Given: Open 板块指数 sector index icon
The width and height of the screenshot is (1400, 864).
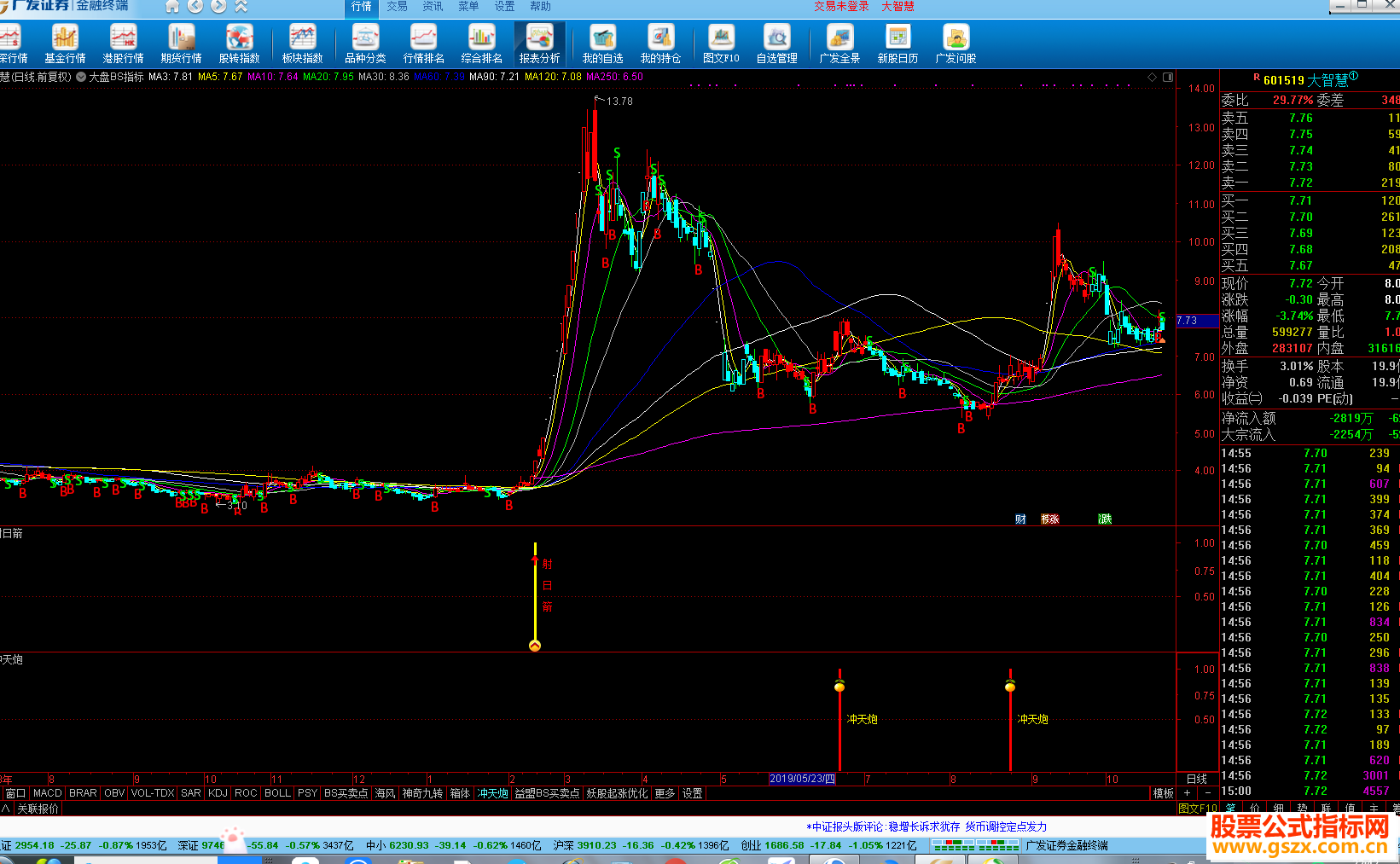Looking at the screenshot, I should [x=302, y=43].
